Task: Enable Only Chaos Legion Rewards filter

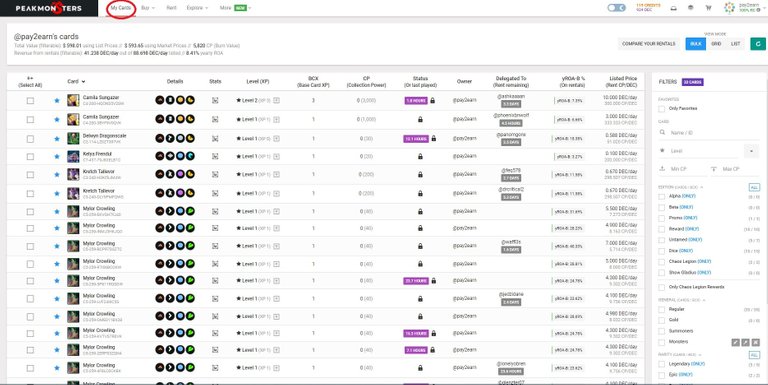Action: click(662, 287)
